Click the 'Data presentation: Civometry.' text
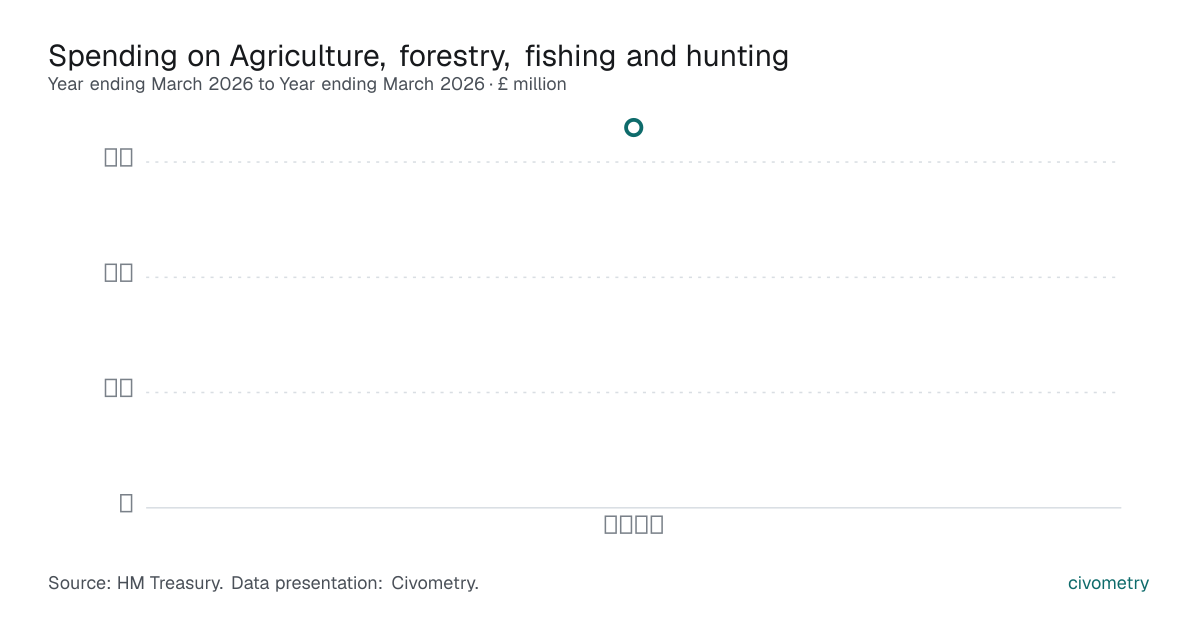The image size is (1200, 630). 355,583
